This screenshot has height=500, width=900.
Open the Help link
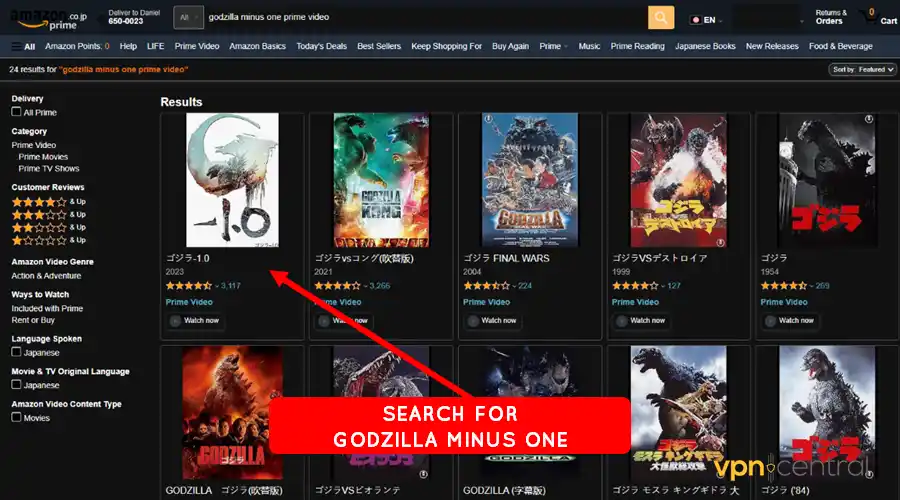point(128,46)
